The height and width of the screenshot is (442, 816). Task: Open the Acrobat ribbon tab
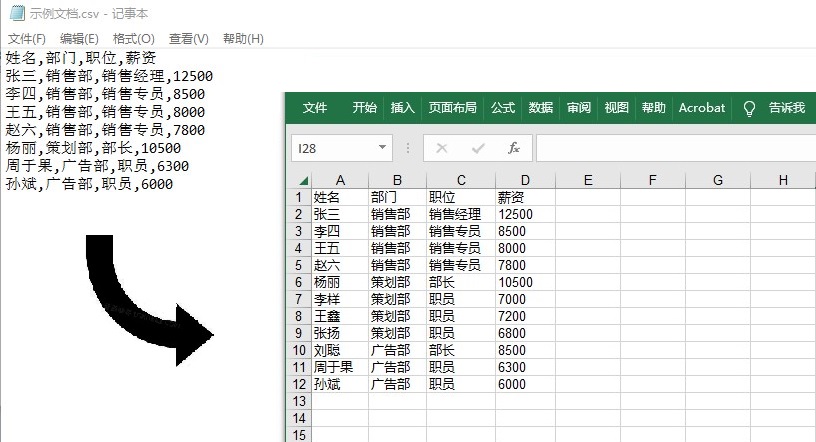click(x=701, y=108)
